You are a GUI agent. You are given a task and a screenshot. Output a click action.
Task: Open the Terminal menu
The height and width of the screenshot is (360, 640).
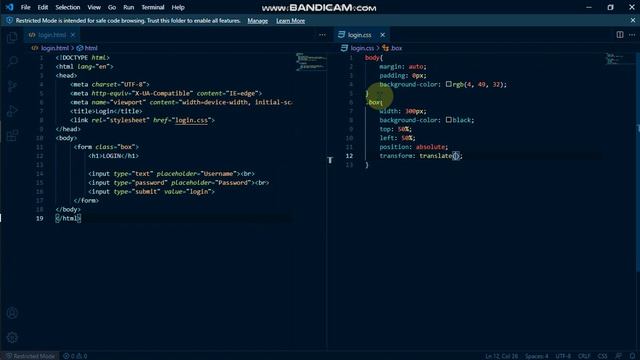[153, 7]
